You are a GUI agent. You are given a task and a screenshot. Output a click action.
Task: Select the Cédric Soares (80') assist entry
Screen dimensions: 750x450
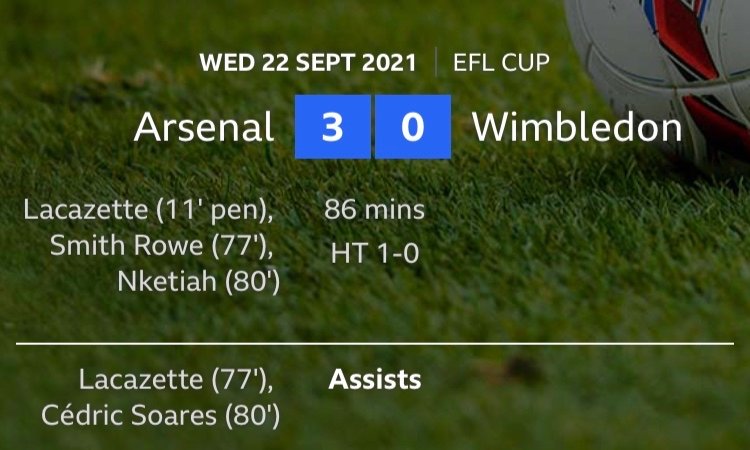[161, 415]
